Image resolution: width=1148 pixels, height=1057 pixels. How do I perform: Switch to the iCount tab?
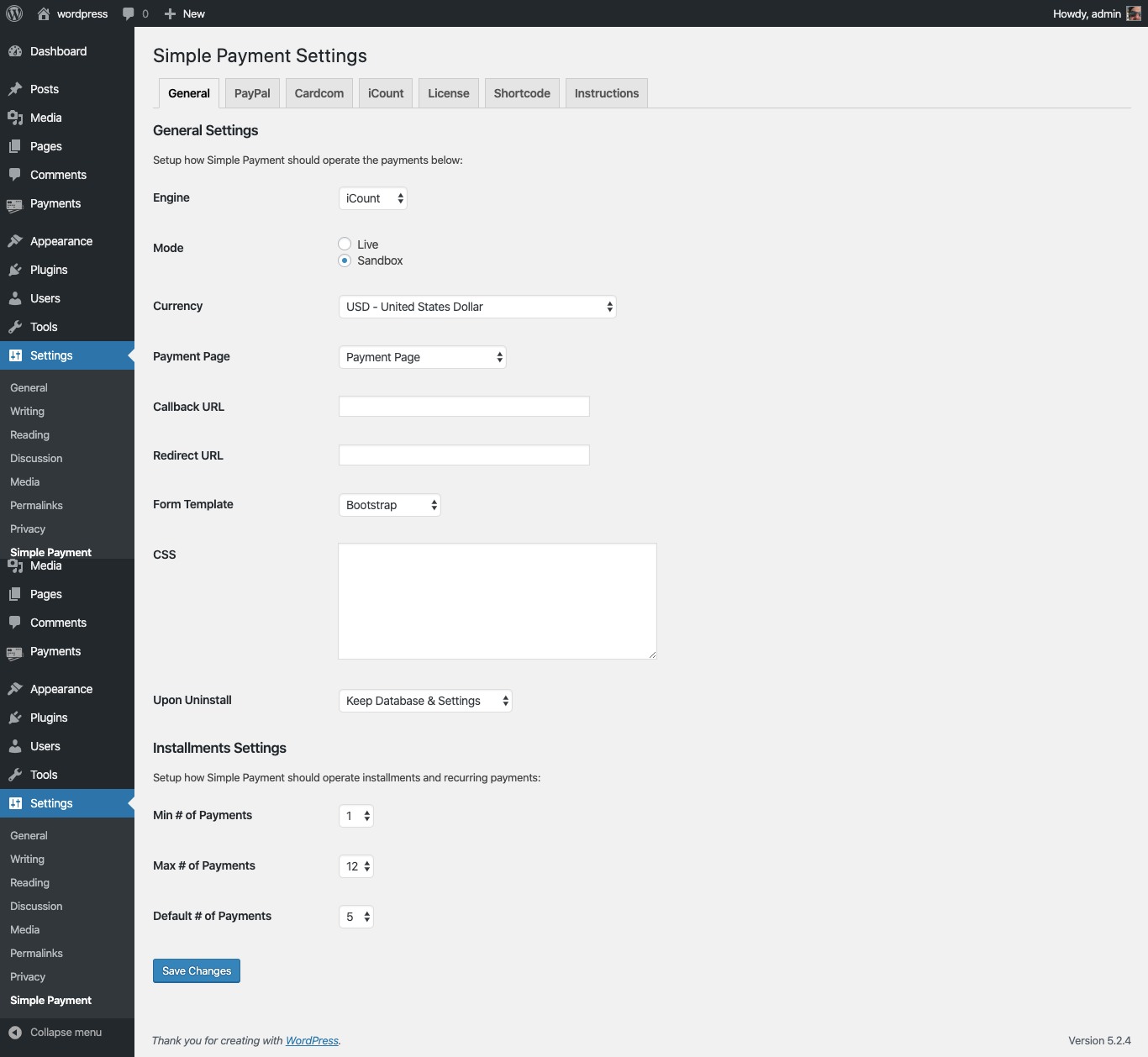pyautogui.click(x=386, y=93)
